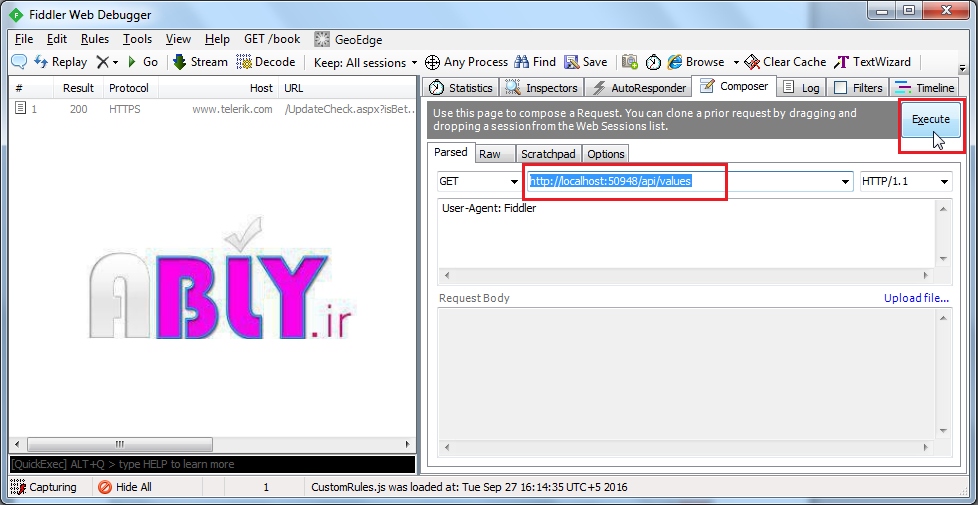Sort sessions by Result column header
This screenshot has height=505, width=978.
tap(78, 88)
